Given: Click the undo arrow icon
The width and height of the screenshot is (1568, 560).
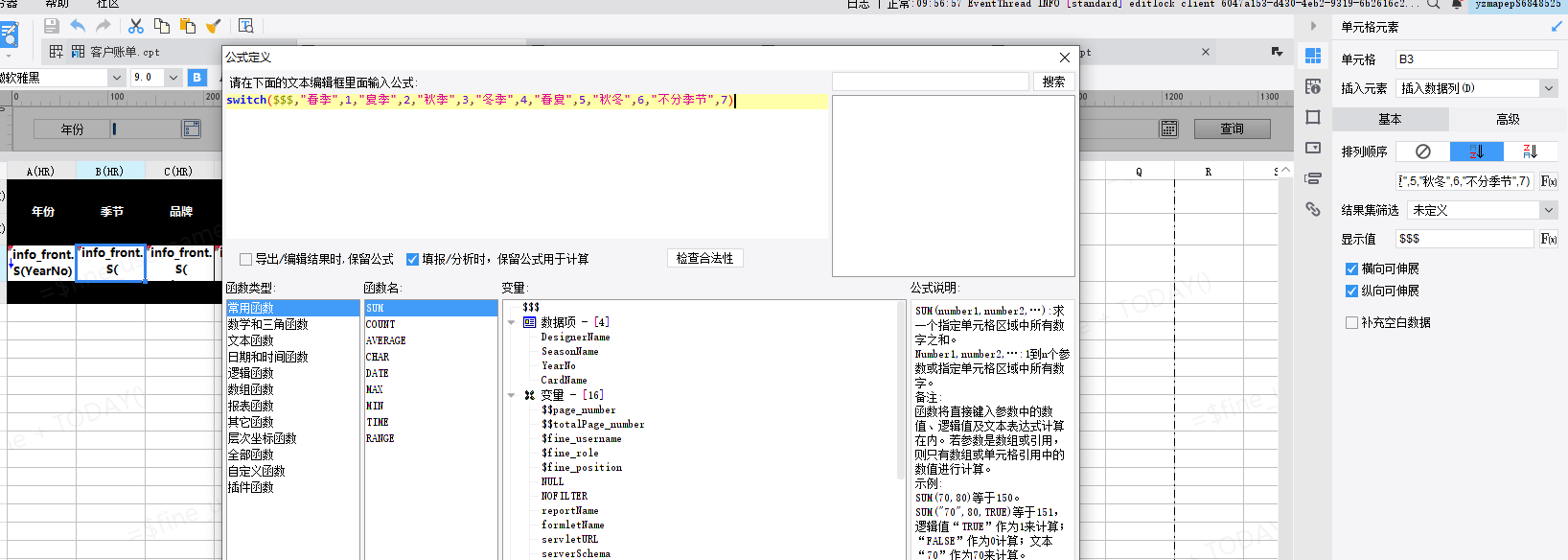Looking at the screenshot, I should click(78, 26).
